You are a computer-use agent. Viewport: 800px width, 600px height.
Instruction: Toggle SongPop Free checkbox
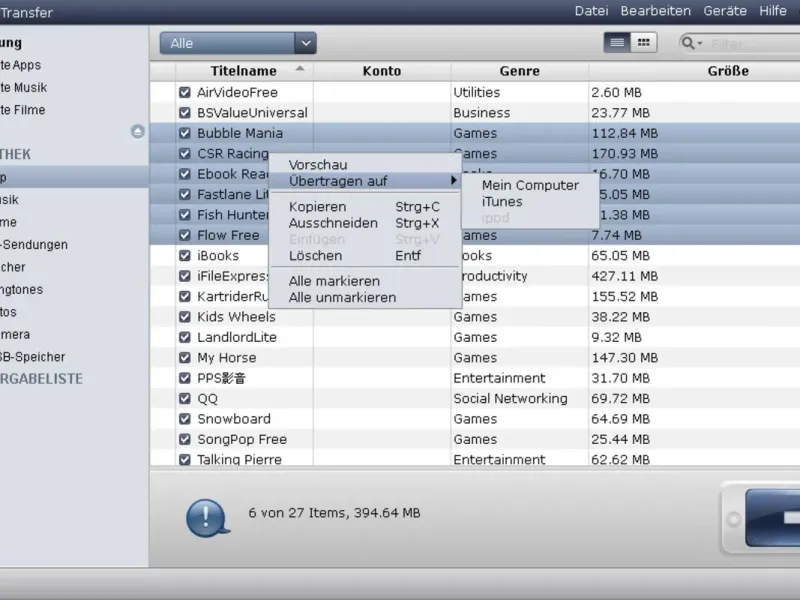[x=185, y=439]
